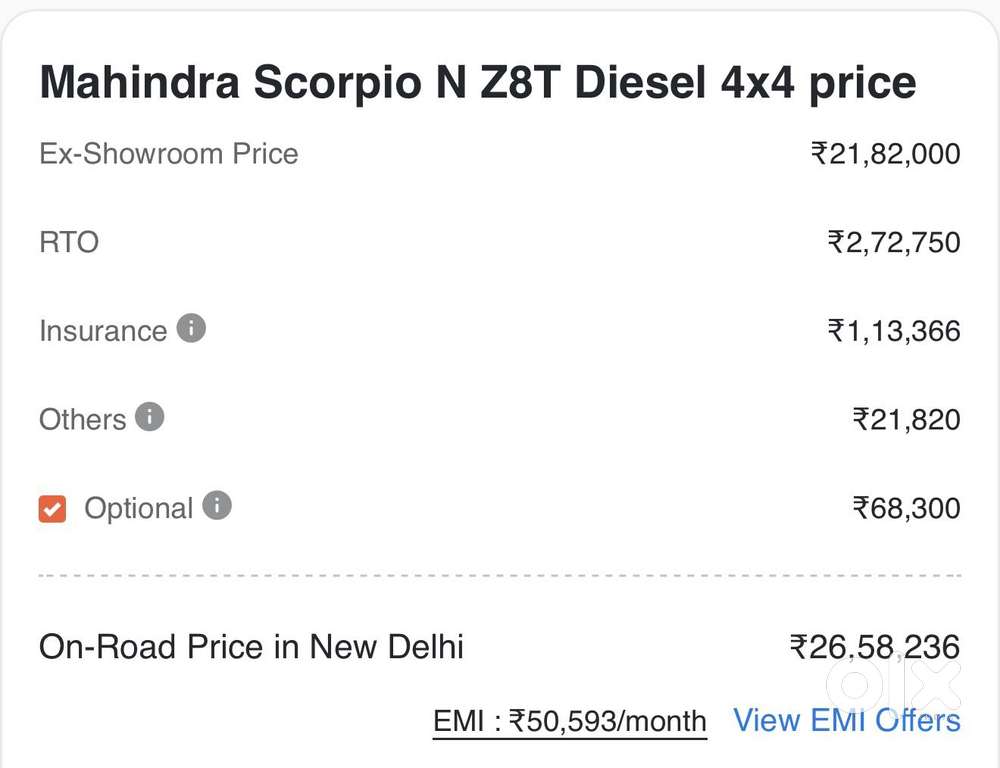Click the On-Road Price in New Delhi label
This screenshot has height=768, width=1000.
[251, 646]
